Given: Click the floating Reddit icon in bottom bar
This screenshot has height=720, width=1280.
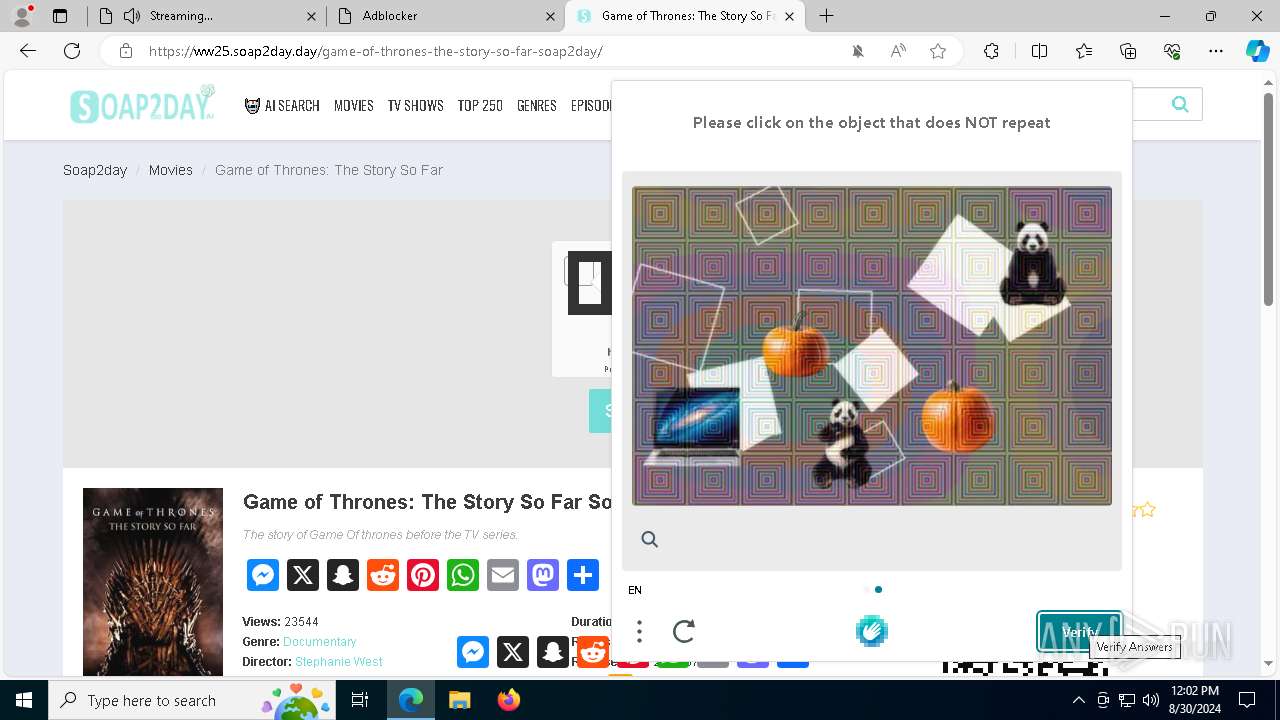Looking at the screenshot, I should [x=593, y=652].
